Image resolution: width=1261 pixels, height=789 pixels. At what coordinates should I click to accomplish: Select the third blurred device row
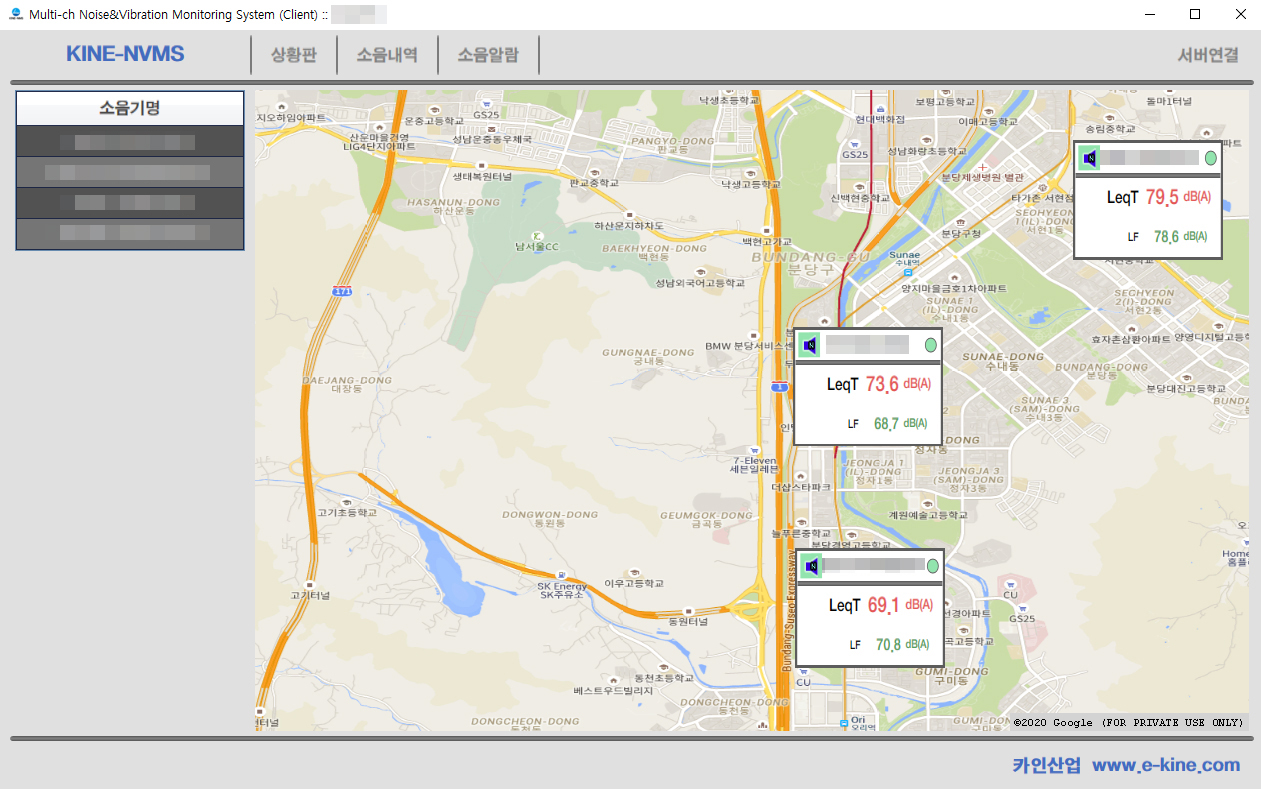(x=130, y=202)
